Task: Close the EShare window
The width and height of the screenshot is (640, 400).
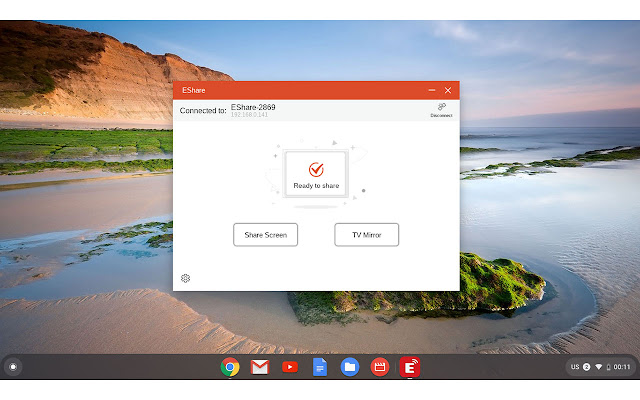Action: tap(448, 90)
